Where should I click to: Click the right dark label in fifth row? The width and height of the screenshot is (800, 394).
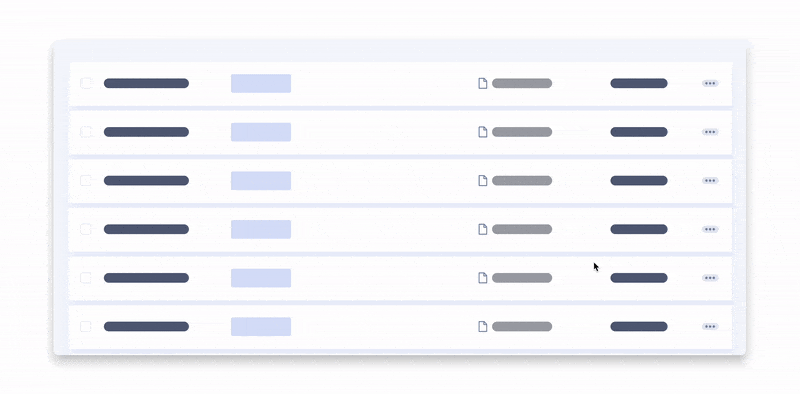(x=639, y=278)
